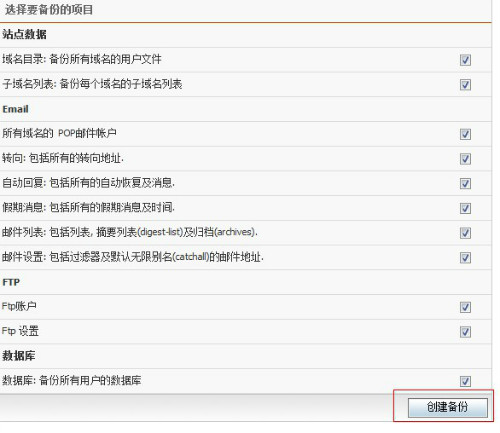
Task: Uncheck the 邮件列表 digest-list checkbox
Action: click(465, 233)
